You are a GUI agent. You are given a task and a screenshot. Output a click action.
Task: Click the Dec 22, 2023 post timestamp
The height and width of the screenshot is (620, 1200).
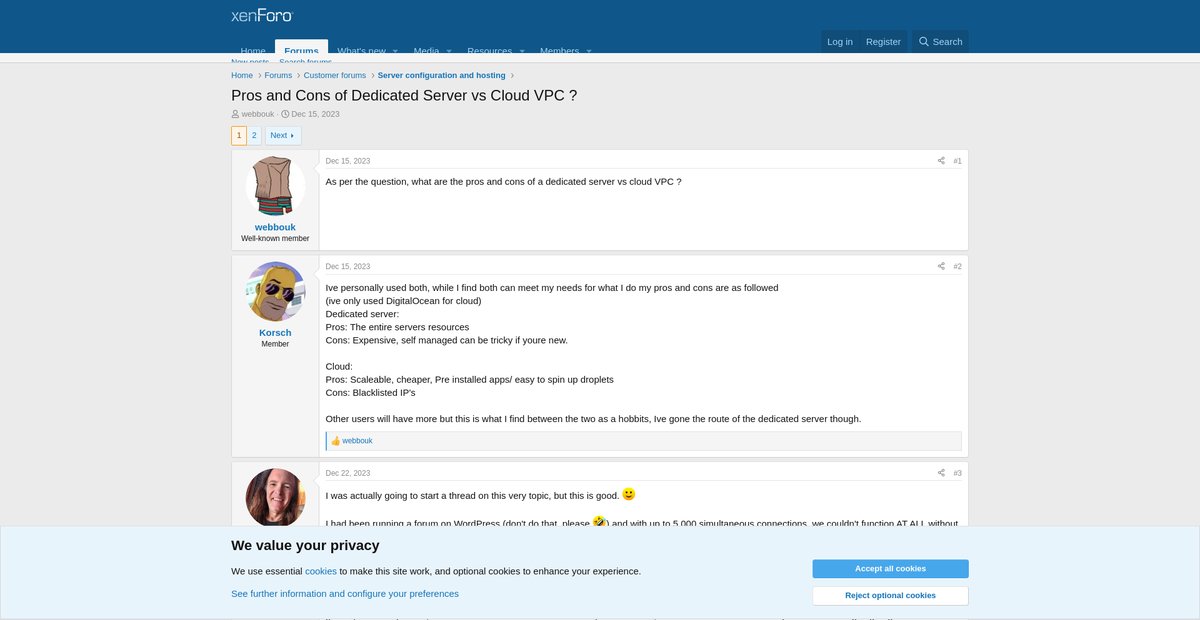(348, 473)
